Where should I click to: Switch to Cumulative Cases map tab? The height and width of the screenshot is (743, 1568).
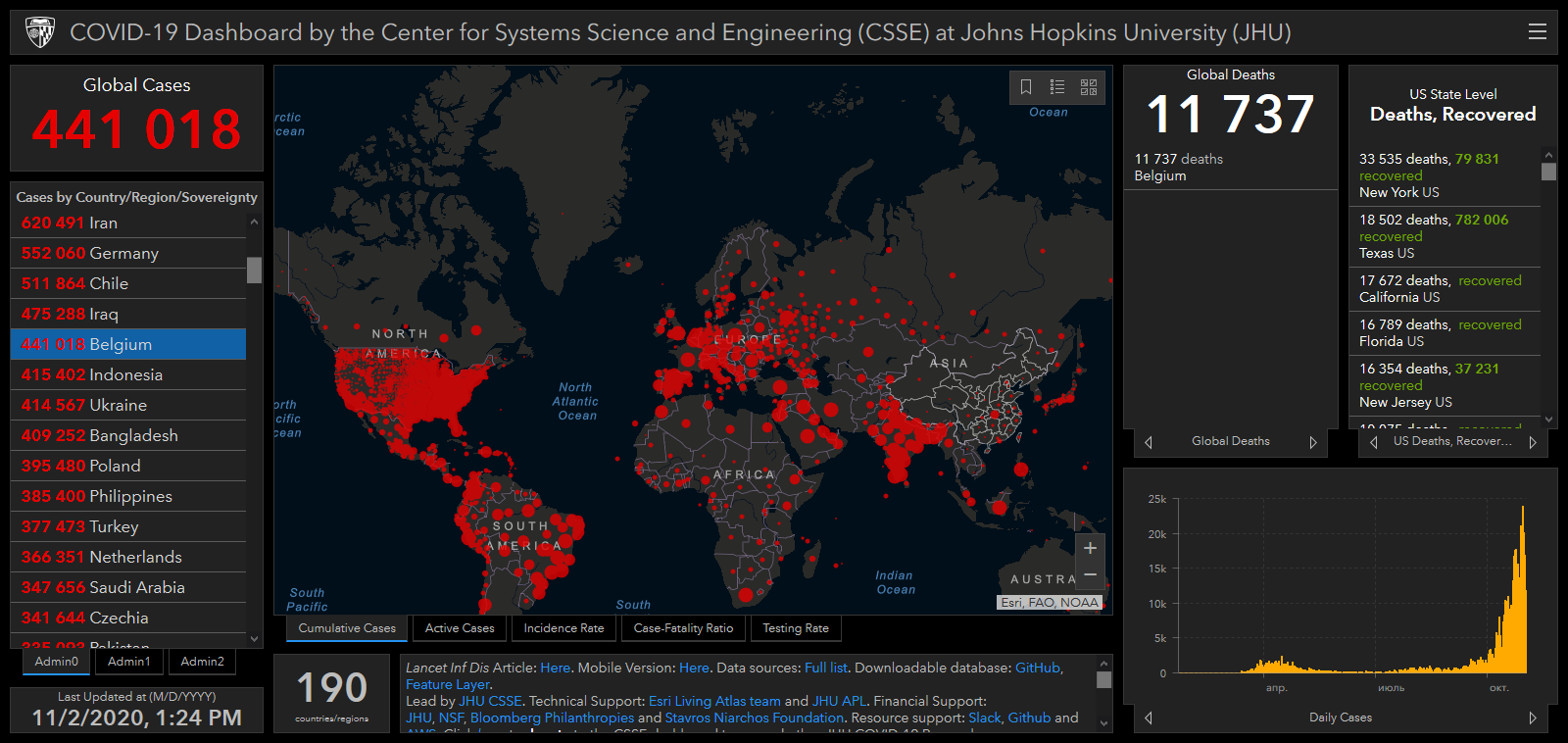click(347, 628)
